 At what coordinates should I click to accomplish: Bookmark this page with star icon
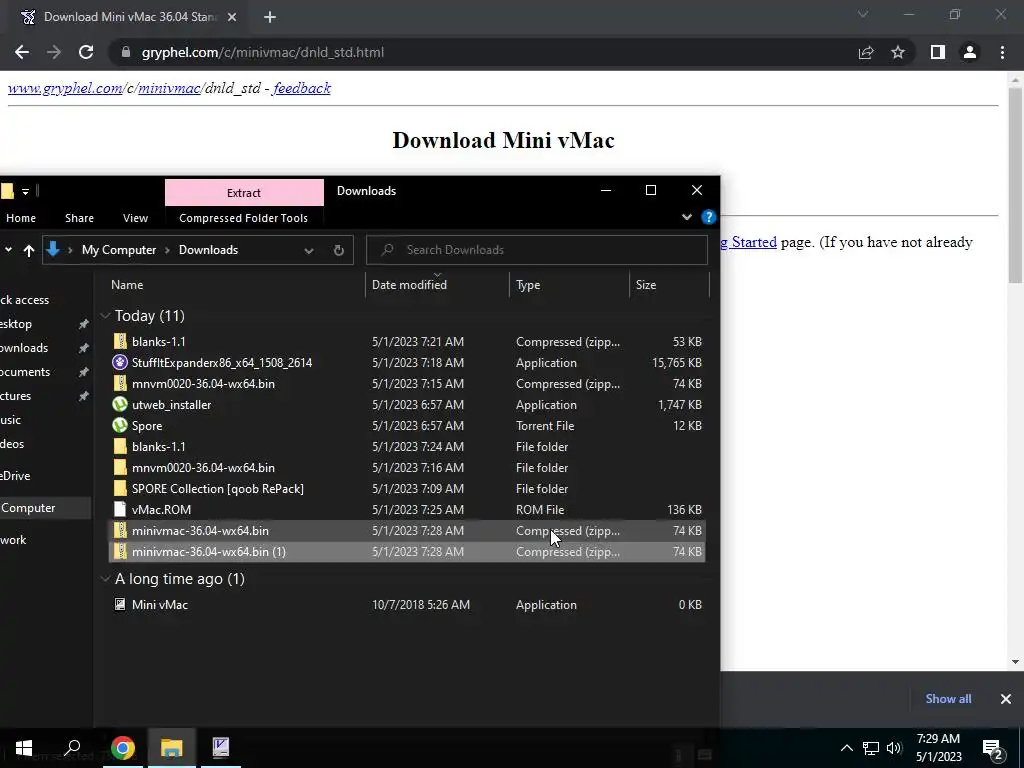point(898,52)
